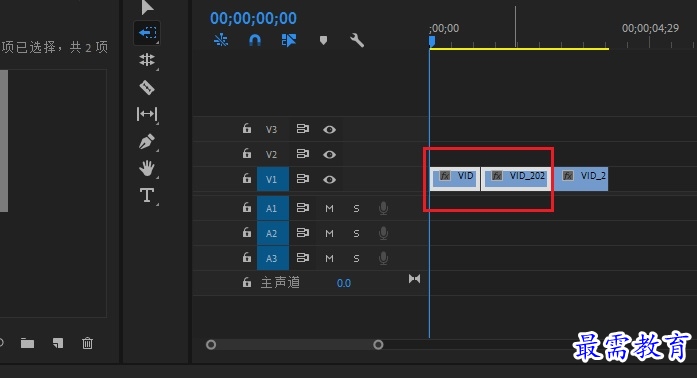Toggle sync lock on A3
Image resolution: width=697 pixels, height=378 pixels.
tap(303, 257)
